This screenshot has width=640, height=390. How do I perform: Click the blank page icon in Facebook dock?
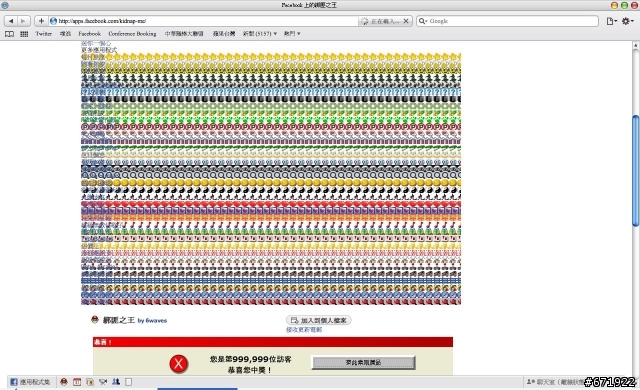click(x=129, y=382)
